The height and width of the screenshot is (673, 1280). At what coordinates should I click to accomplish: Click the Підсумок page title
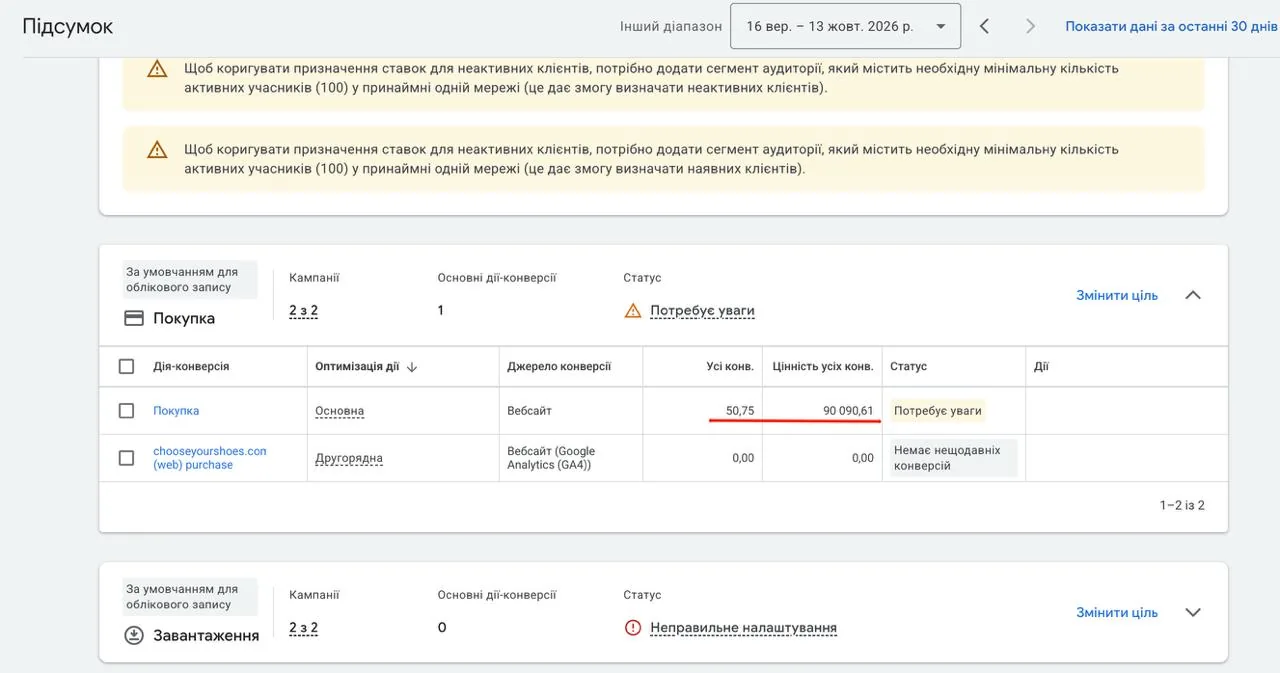click(68, 27)
